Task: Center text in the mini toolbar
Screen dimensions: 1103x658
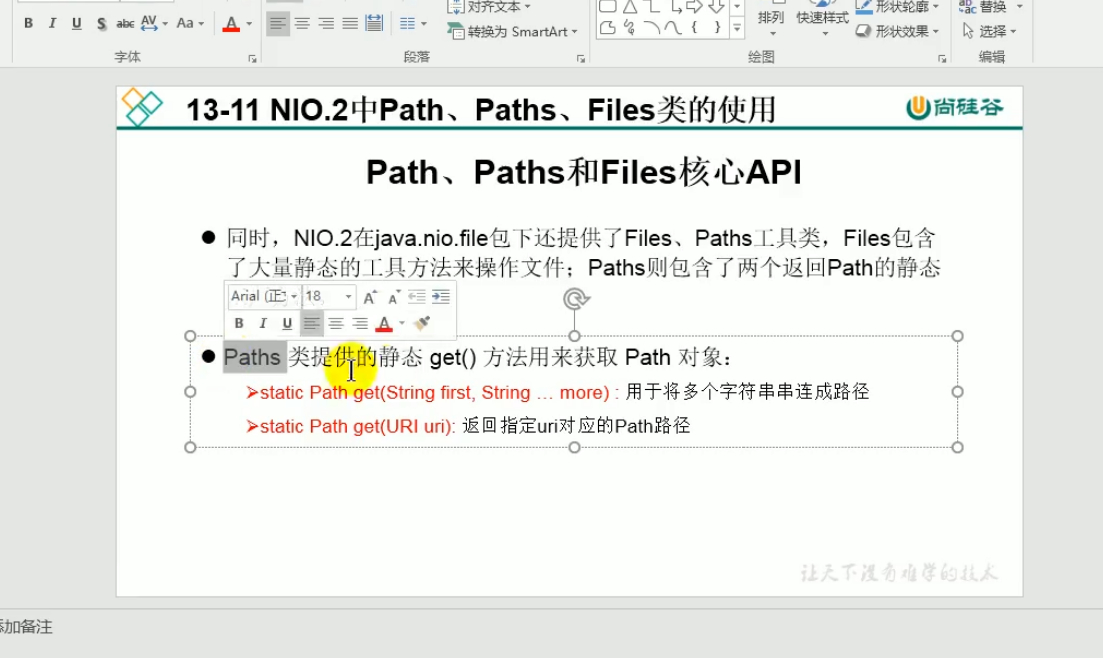Action: [x=336, y=323]
